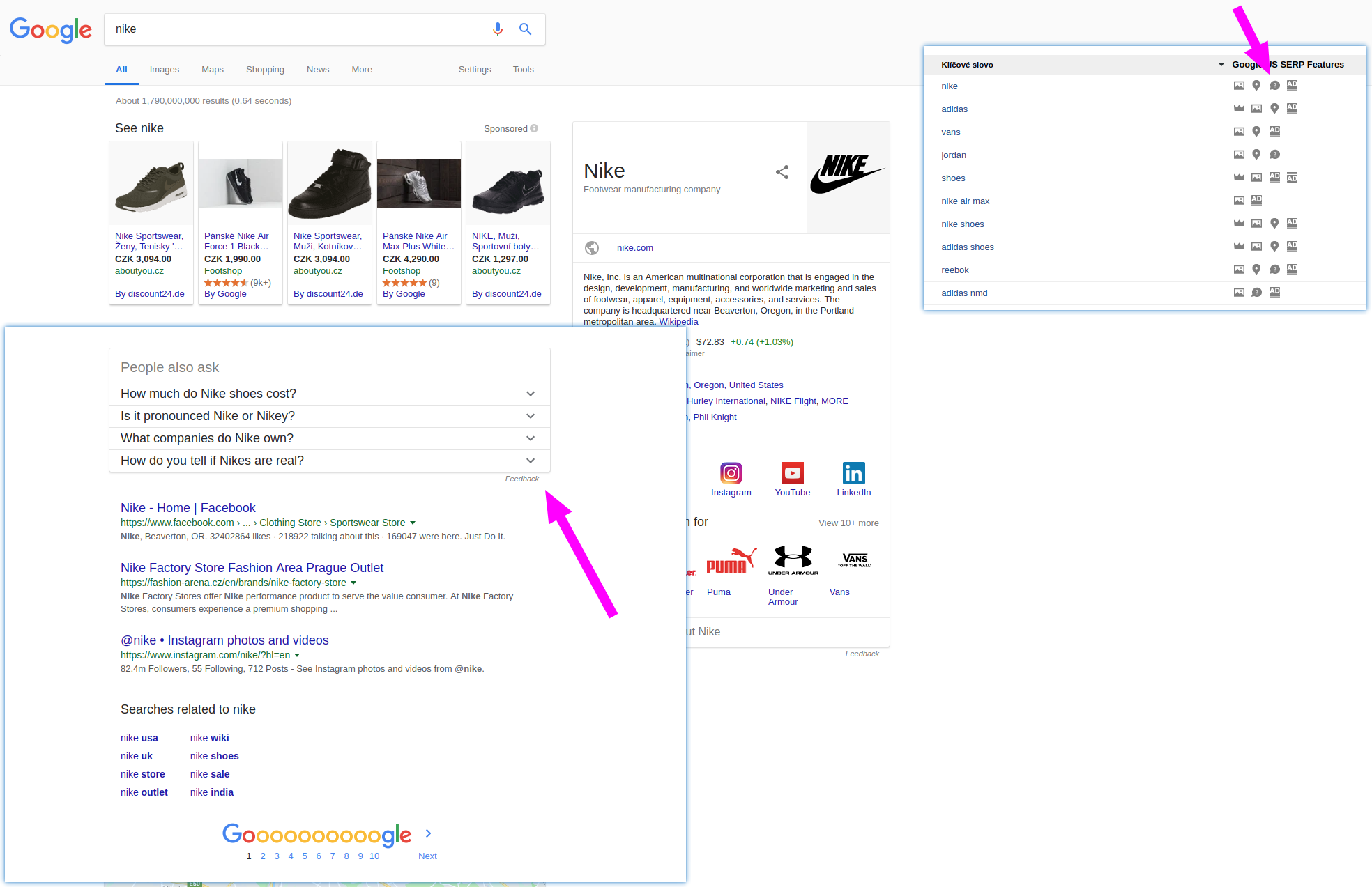Open the LinkedIn profile icon
1372x887 pixels.
point(853,473)
